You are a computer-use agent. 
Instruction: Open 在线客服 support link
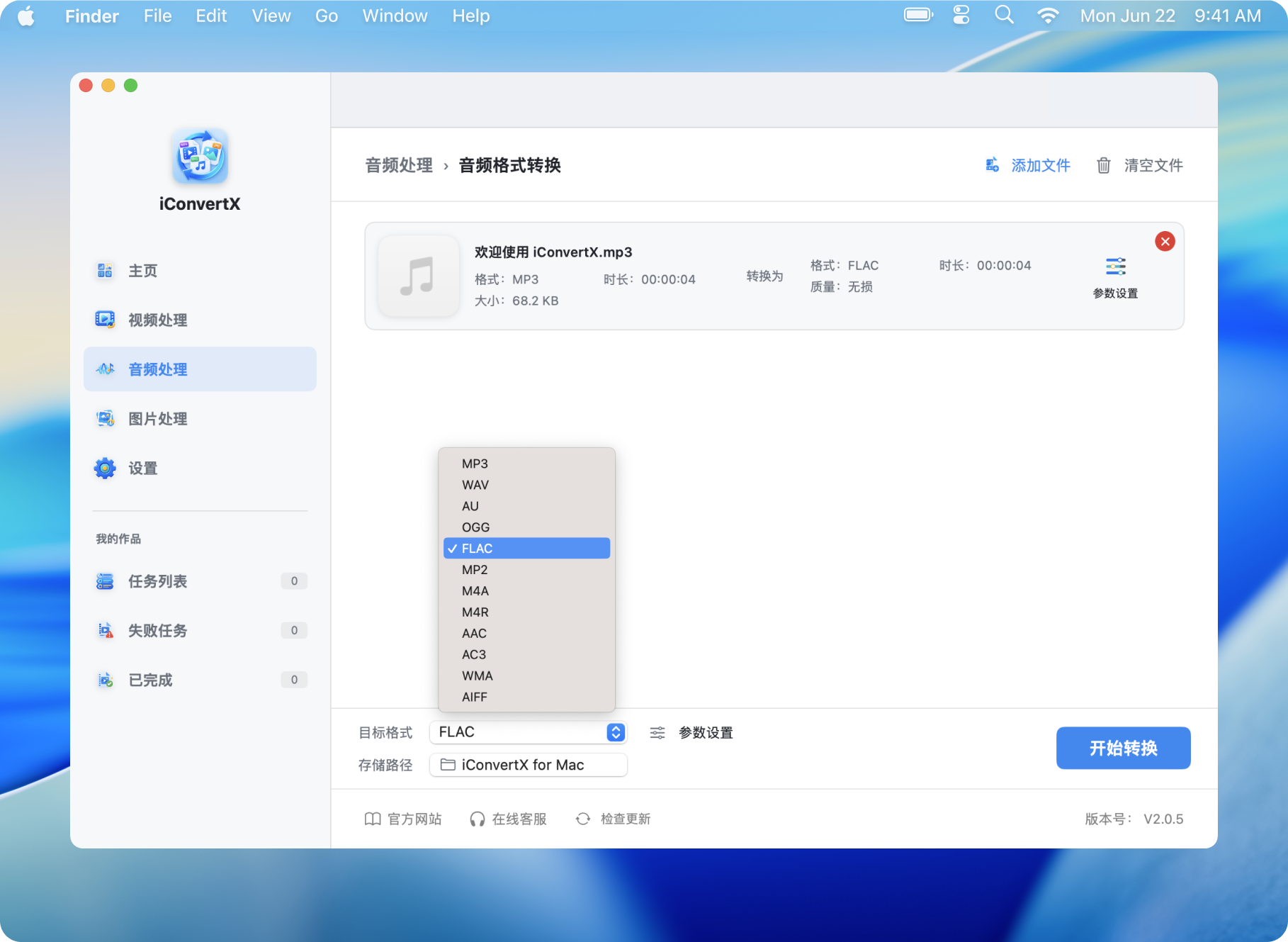tap(519, 819)
